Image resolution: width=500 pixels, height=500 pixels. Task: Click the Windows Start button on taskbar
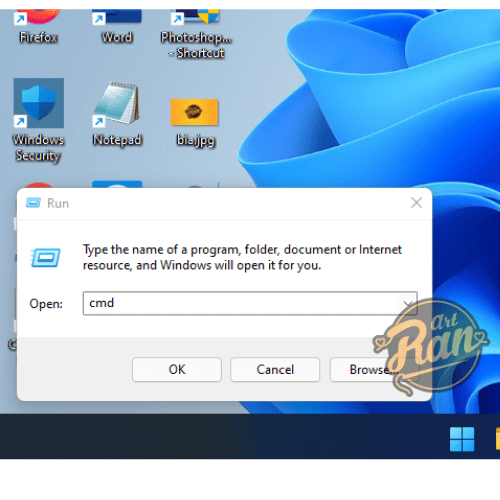pyautogui.click(x=462, y=439)
